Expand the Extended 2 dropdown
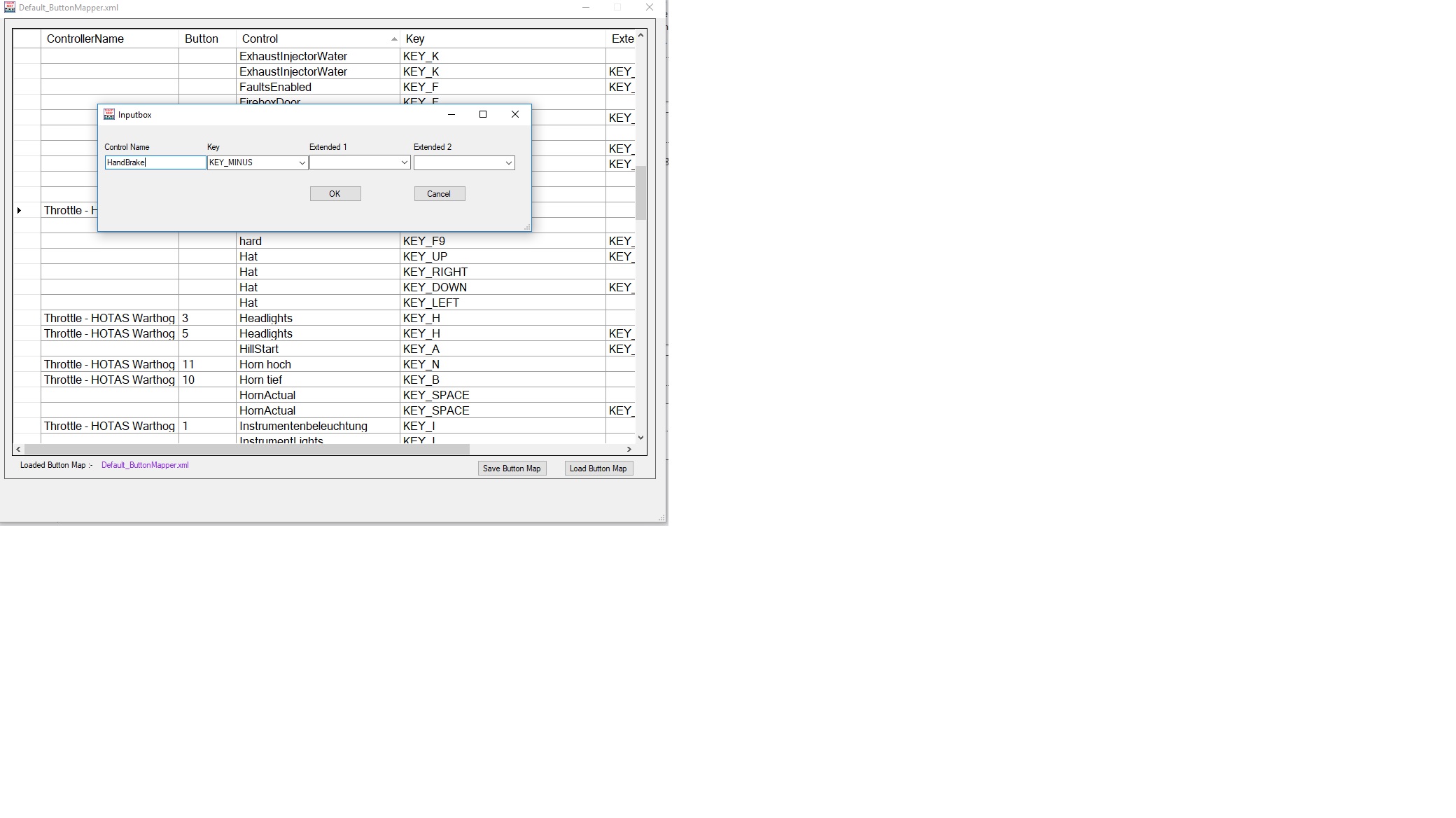 (x=508, y=162)
